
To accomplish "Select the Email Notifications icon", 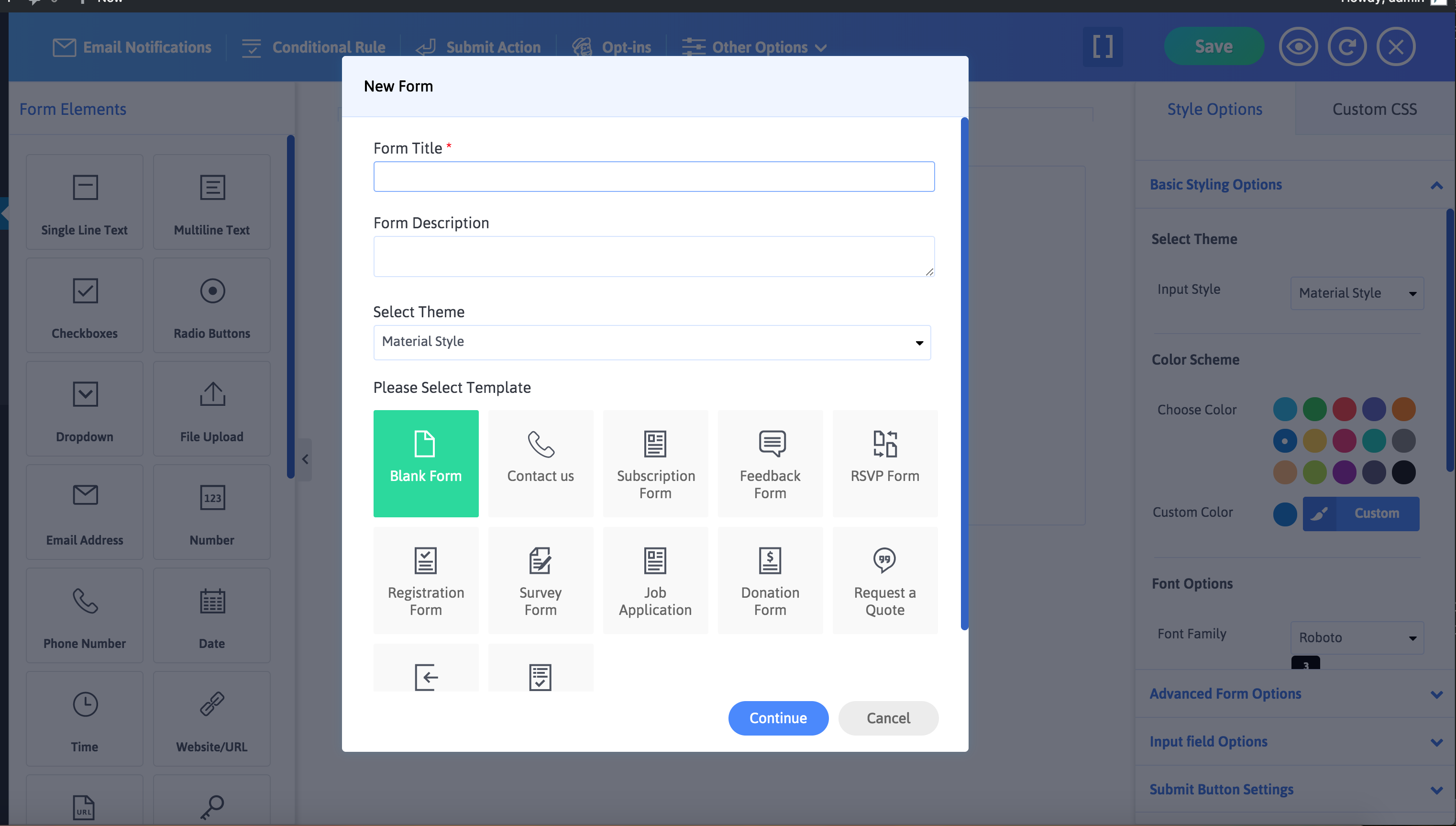I will click(64, 46).
